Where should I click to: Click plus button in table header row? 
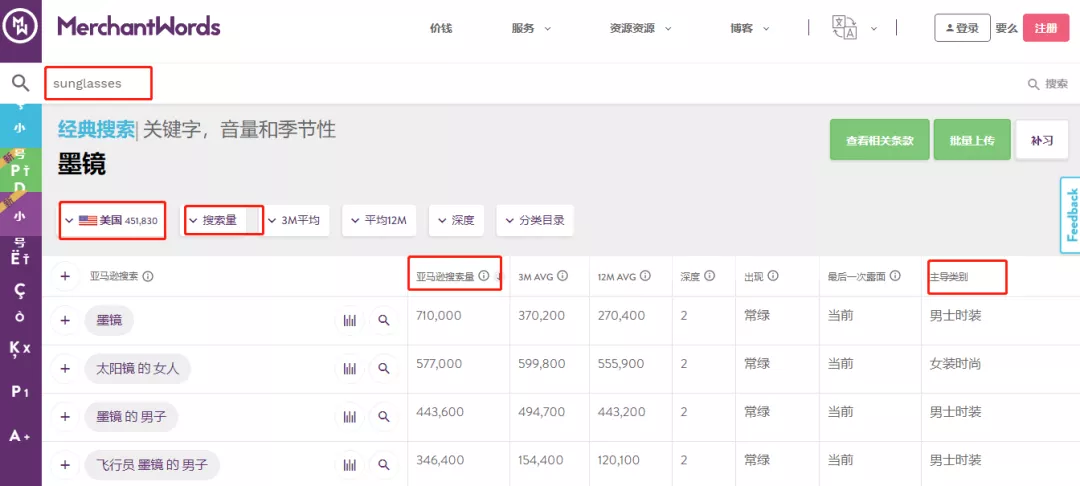(65, 276)
